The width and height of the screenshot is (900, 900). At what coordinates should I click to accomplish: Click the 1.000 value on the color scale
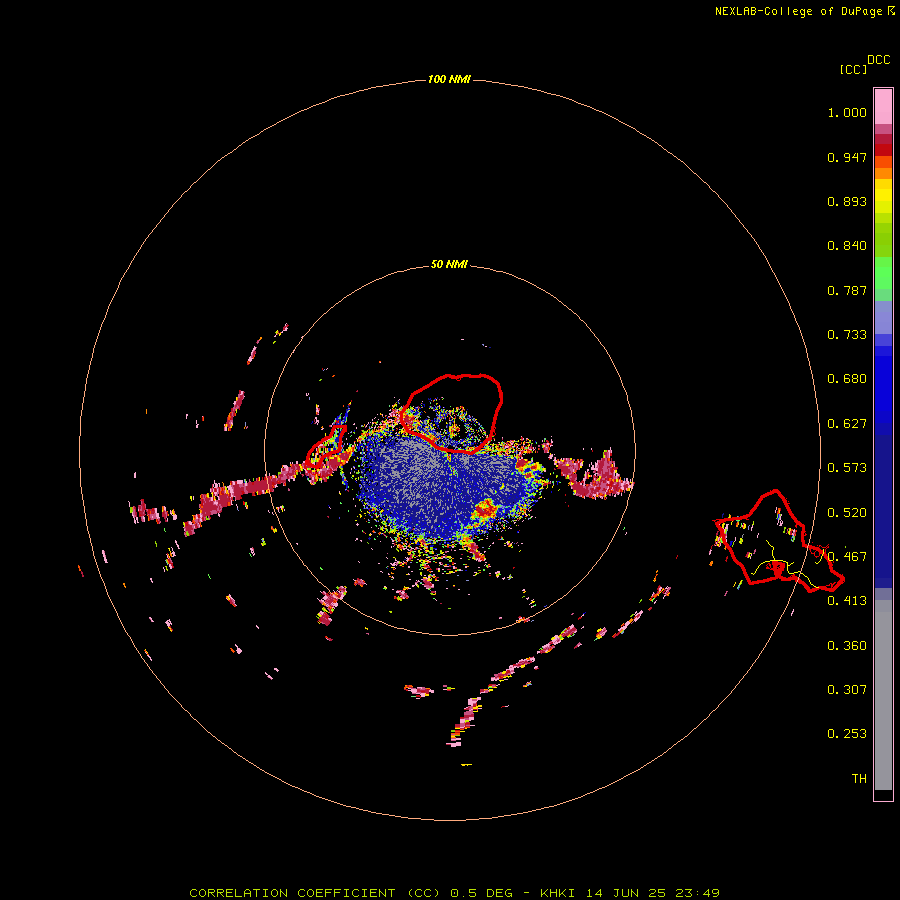pyautogui.click(x=847, y=112)
